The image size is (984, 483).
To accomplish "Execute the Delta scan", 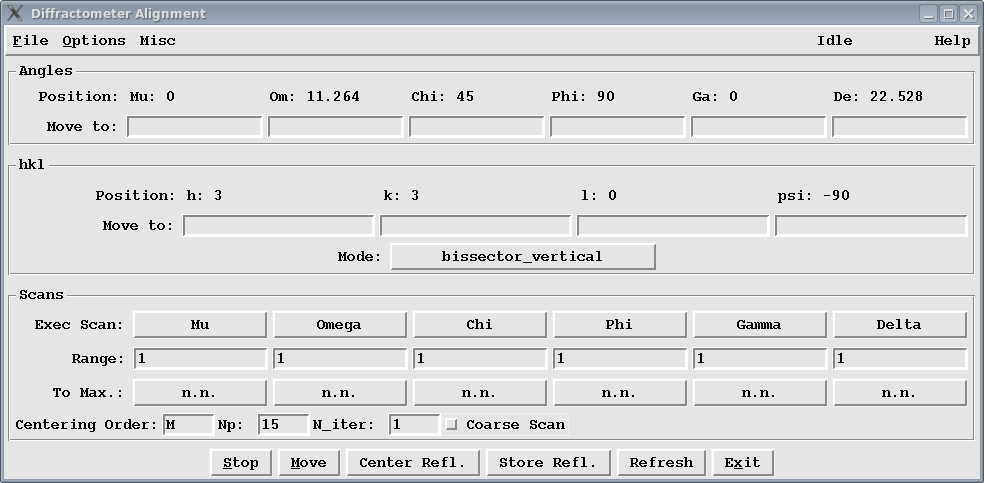I will (x=899, y=325).
